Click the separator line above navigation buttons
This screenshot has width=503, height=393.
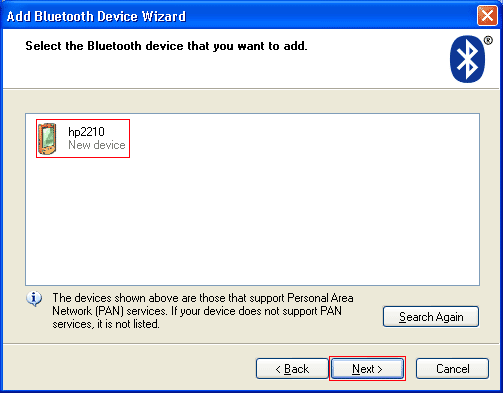coord(251,343)
